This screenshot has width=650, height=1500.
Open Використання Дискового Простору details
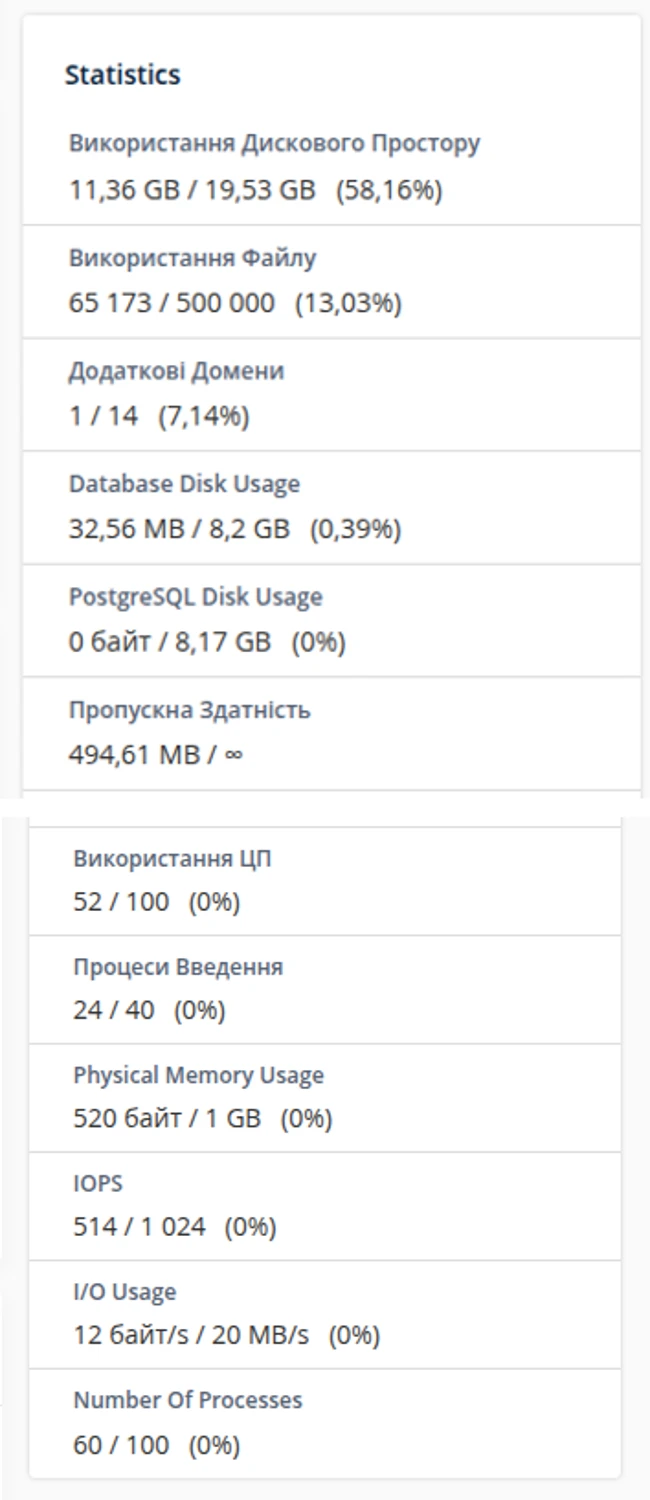pyautogui.click(x=273, y=142)
